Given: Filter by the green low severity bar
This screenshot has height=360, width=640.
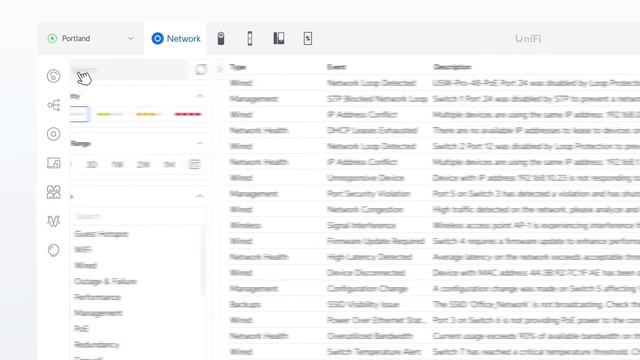Looking at the screenshot, I should [109, 114].
